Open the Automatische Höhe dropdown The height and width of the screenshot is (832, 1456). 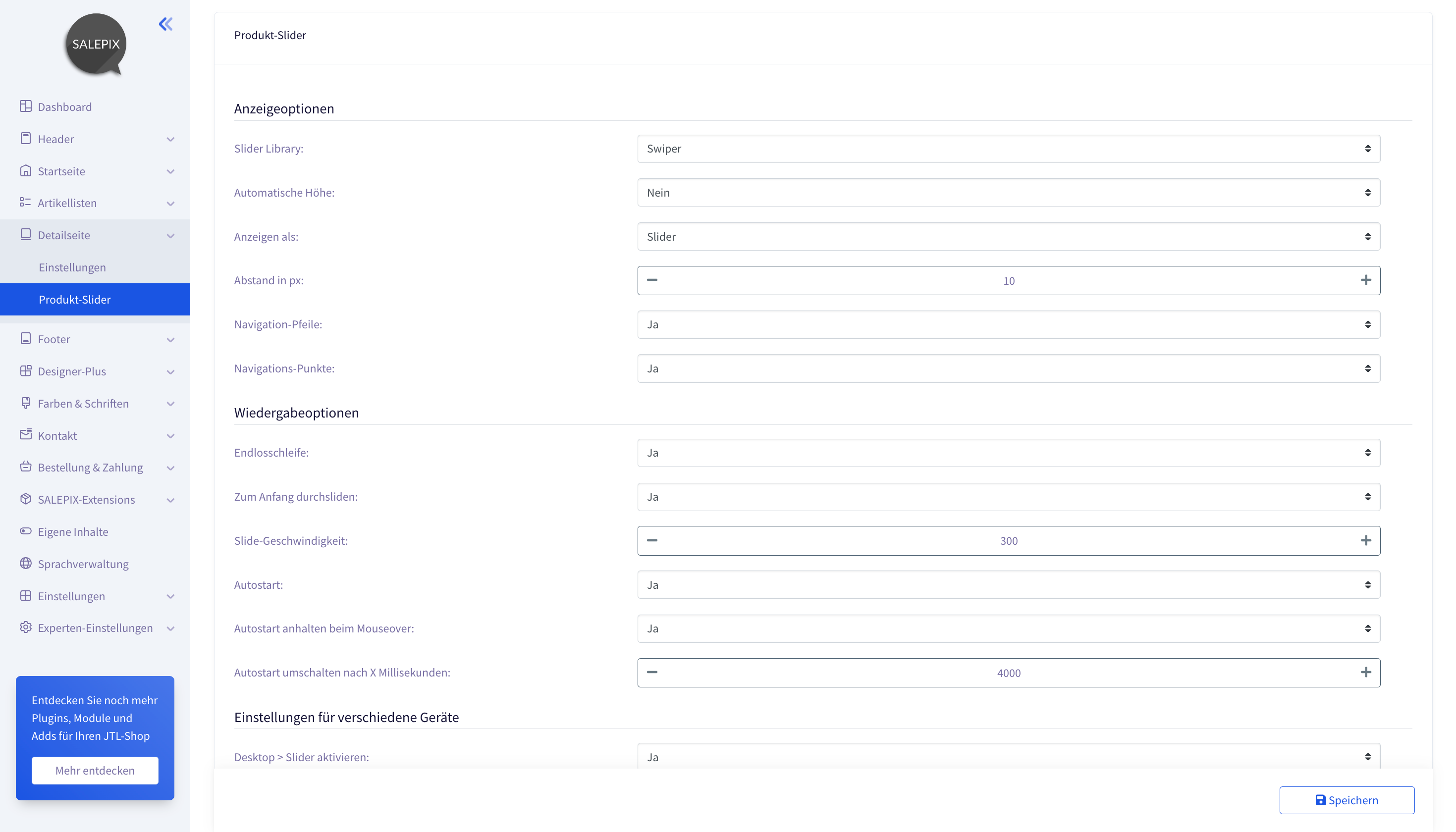coord(1009,193)
